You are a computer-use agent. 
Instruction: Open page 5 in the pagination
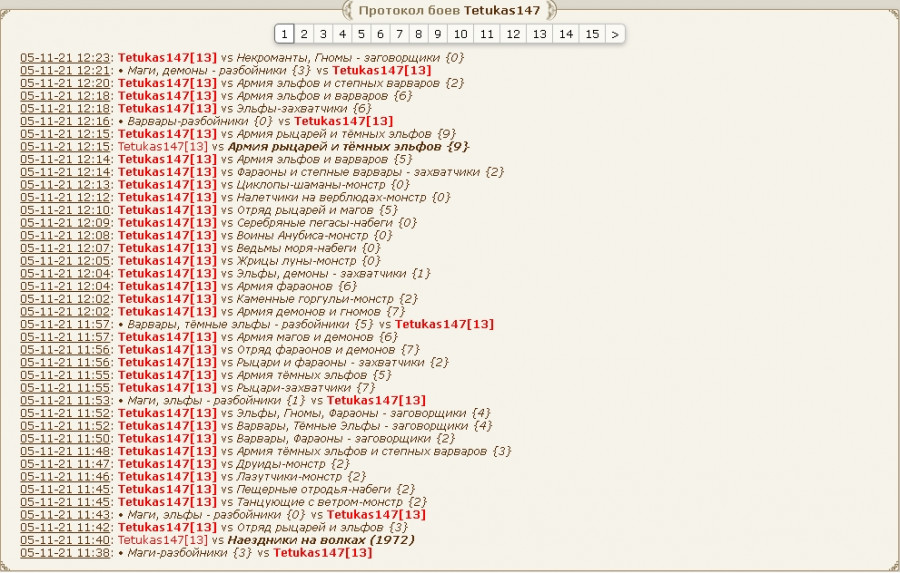(361, 34)
